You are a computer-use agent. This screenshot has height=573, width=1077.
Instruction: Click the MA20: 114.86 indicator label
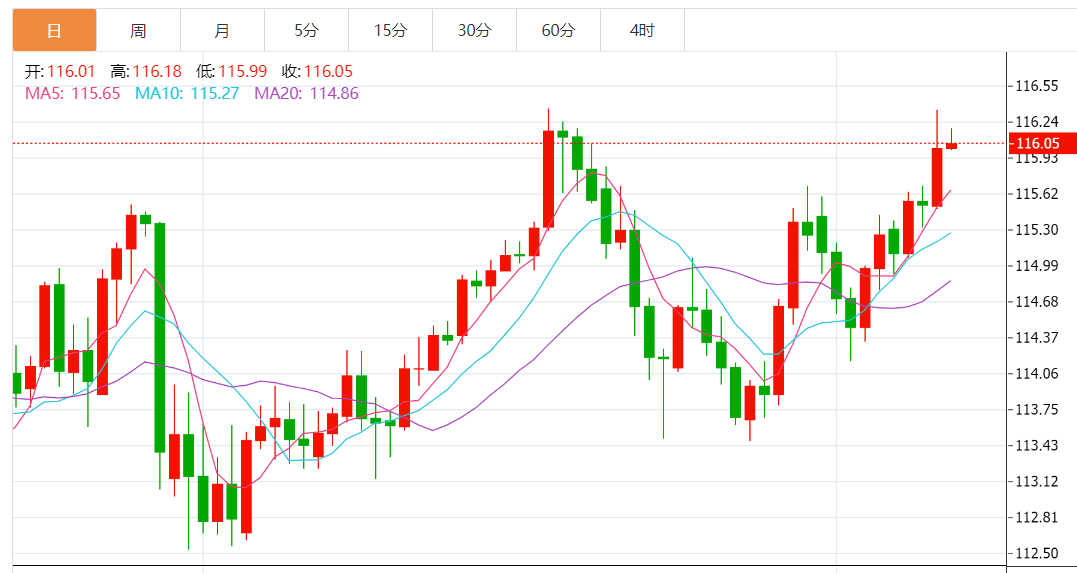click(x=306, y=93)
